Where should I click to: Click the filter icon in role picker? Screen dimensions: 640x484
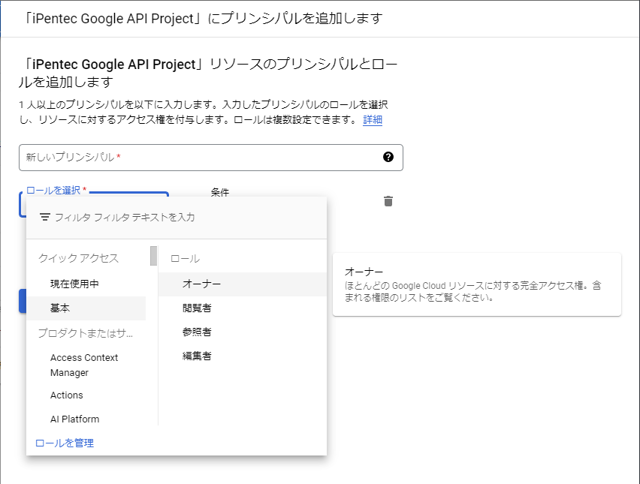pyautogui.click(x=45, y=217)
